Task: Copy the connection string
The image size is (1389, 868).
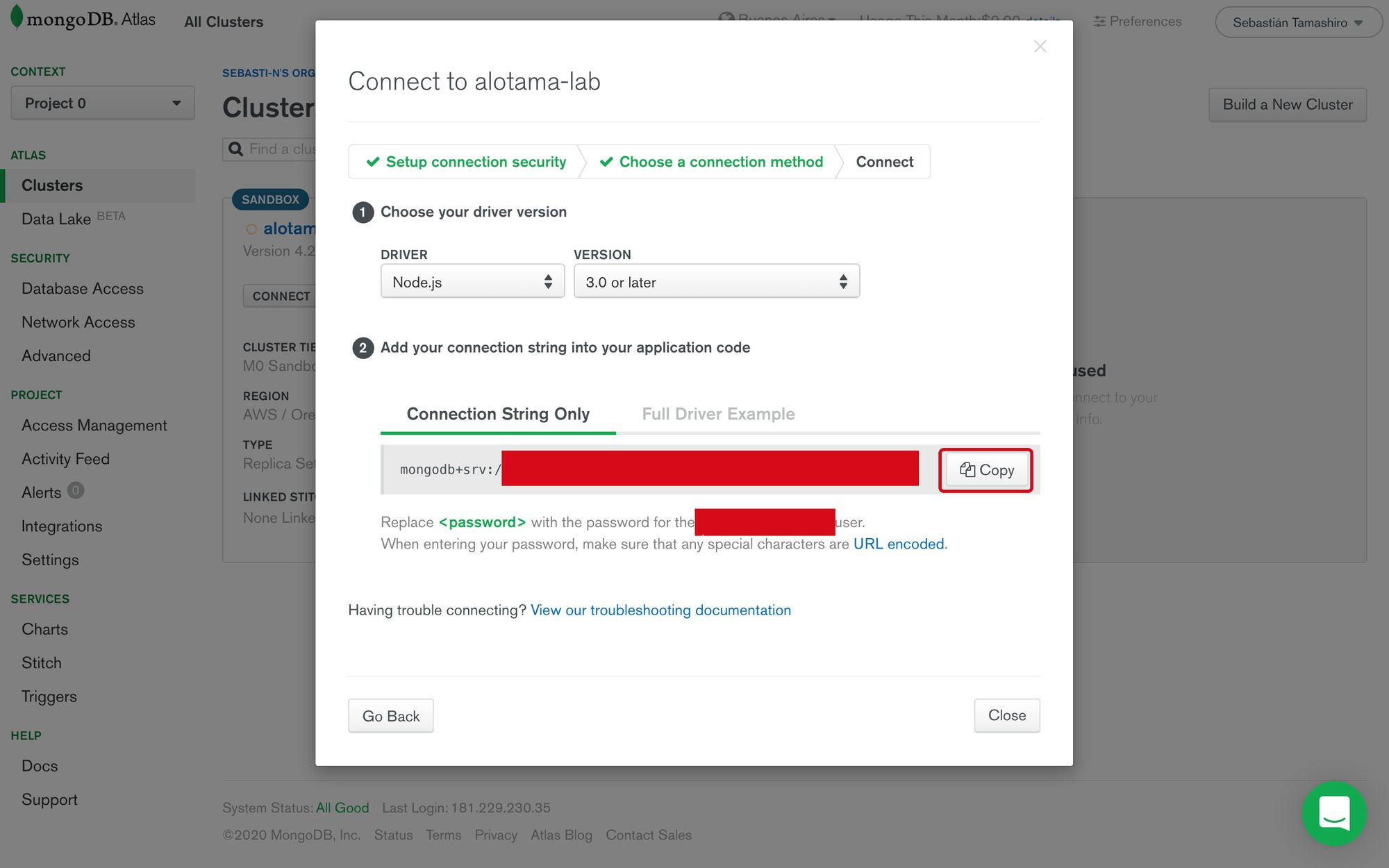Action: [x=986, y=470]
